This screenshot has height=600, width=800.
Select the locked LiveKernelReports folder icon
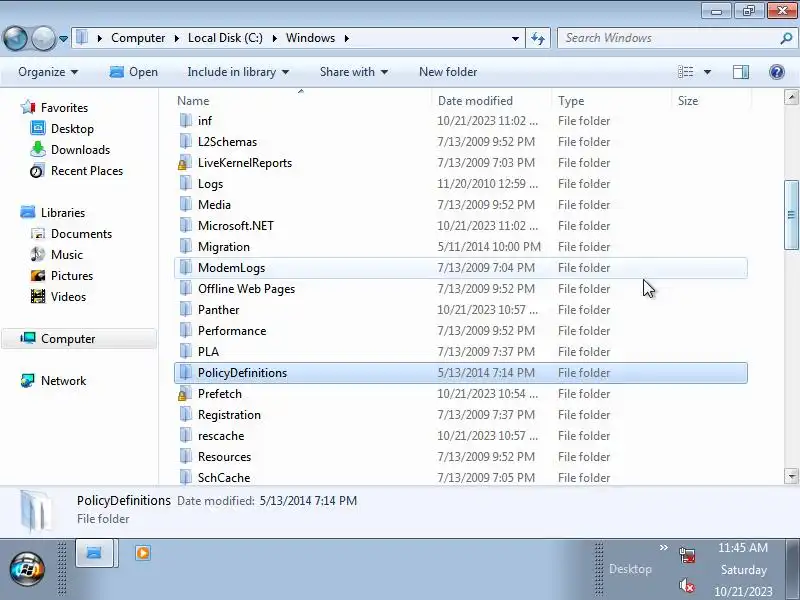point(185,163)
